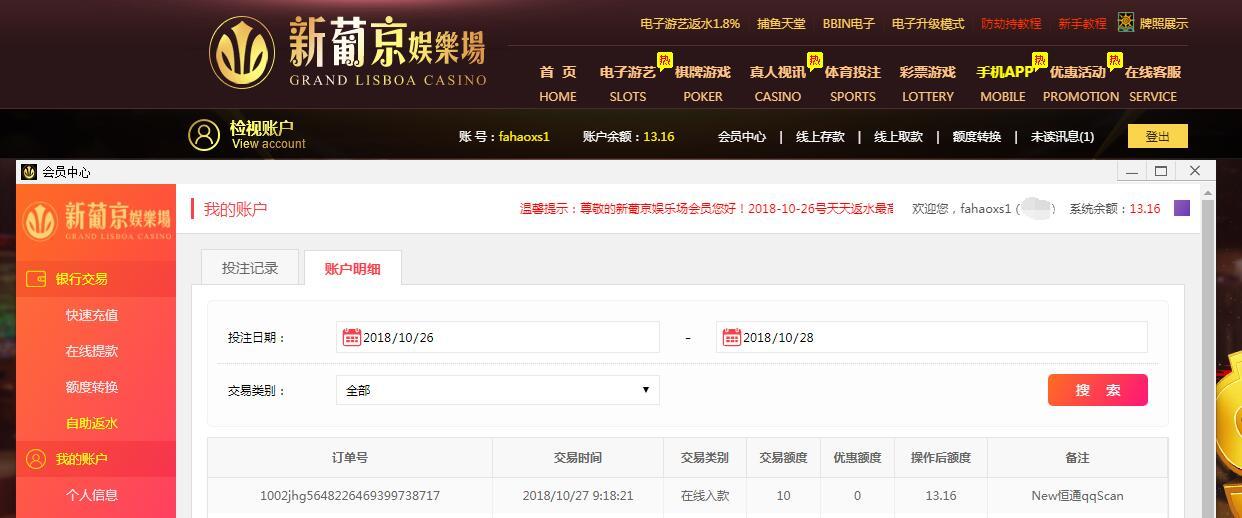Select the 账户明细 tab
Viewport: 1242px width, 518px height.
[x=353, y=268]
